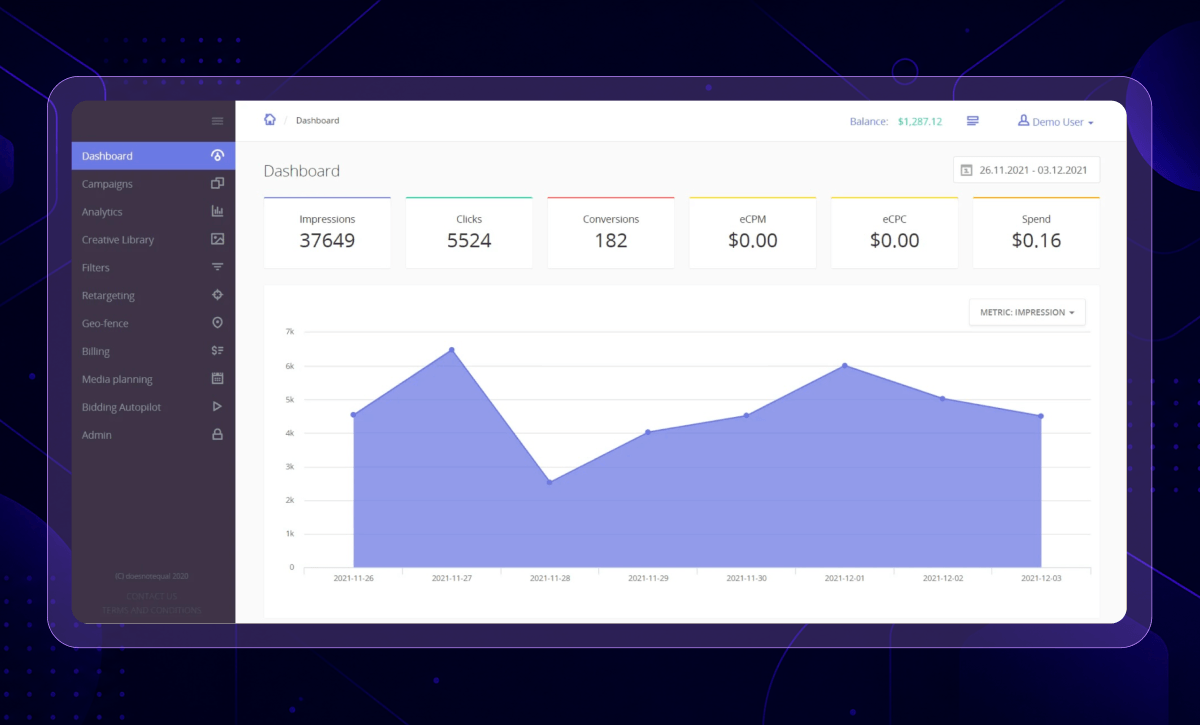
Task: Open Media planning via its calendar icon
Action: (x=217, y=379)
